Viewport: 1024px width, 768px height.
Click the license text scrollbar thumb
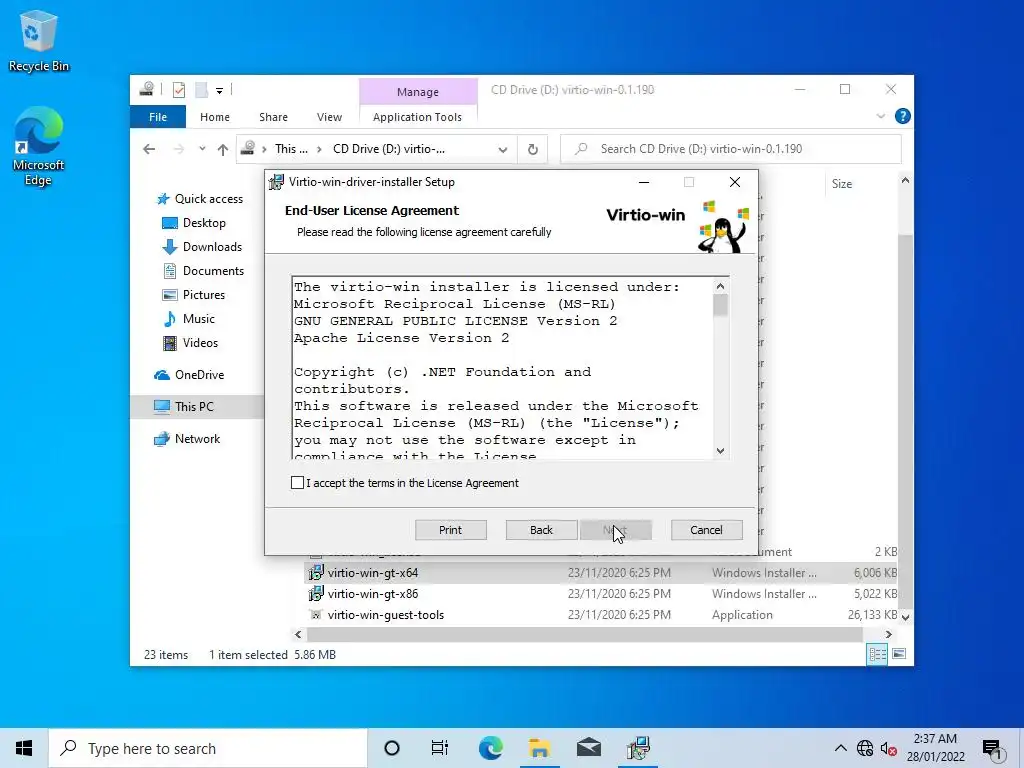click(x=720, y=305)
